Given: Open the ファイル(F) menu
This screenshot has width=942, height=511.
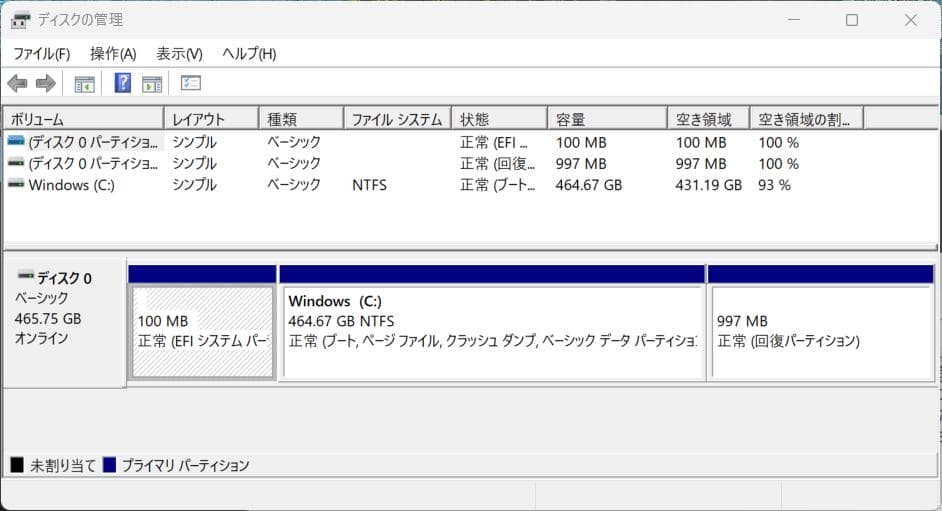Looking at the screenshot, I should [41, 54].
